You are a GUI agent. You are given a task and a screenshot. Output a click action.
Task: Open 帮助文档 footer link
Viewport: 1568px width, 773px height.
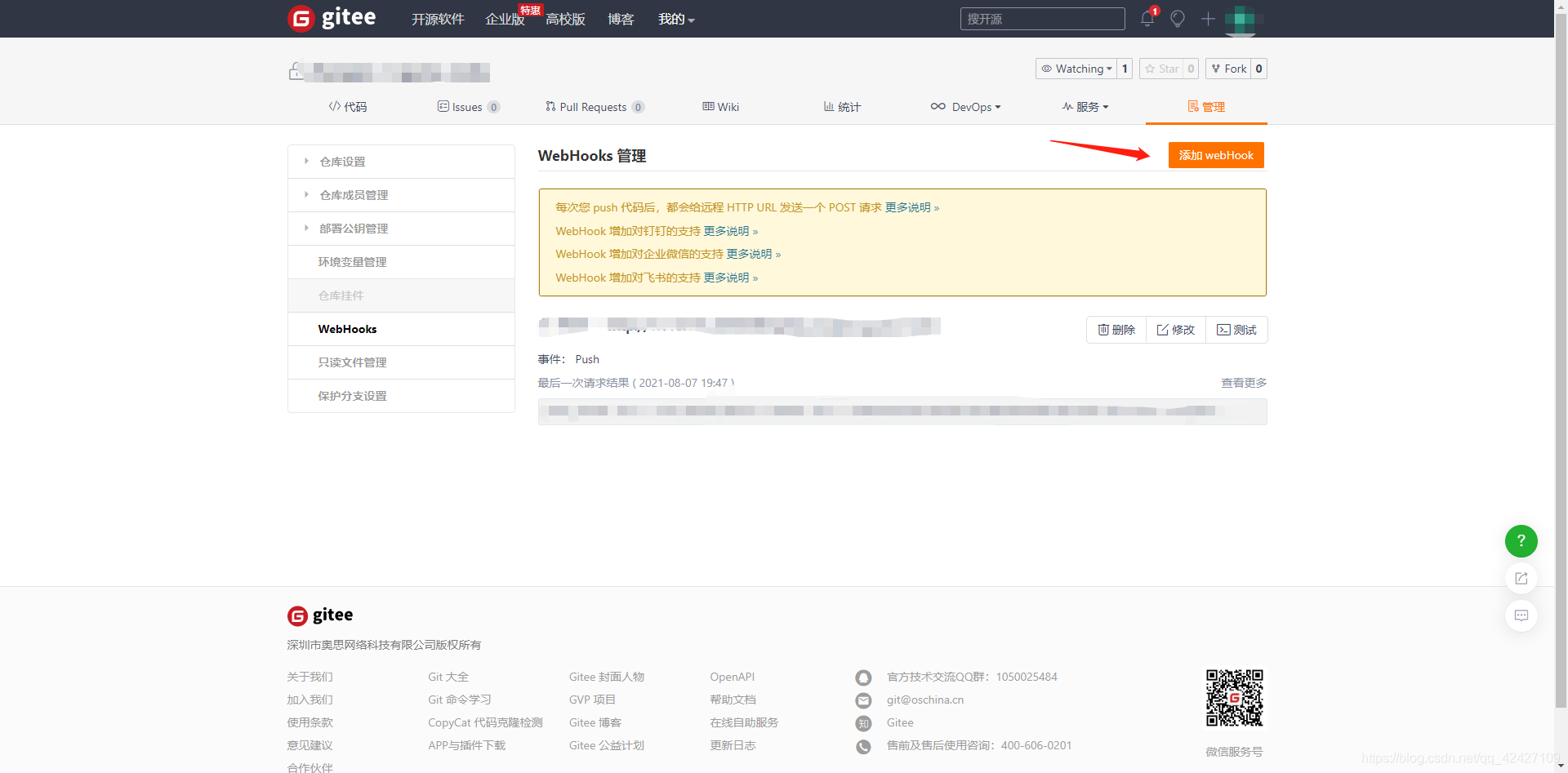(733, 700)
